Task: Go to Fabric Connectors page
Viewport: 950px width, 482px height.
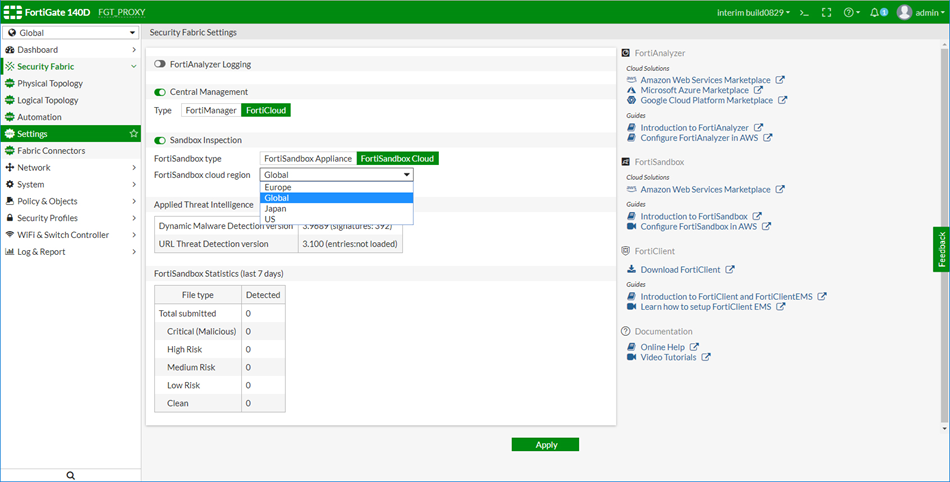Action: pos(51,151)
